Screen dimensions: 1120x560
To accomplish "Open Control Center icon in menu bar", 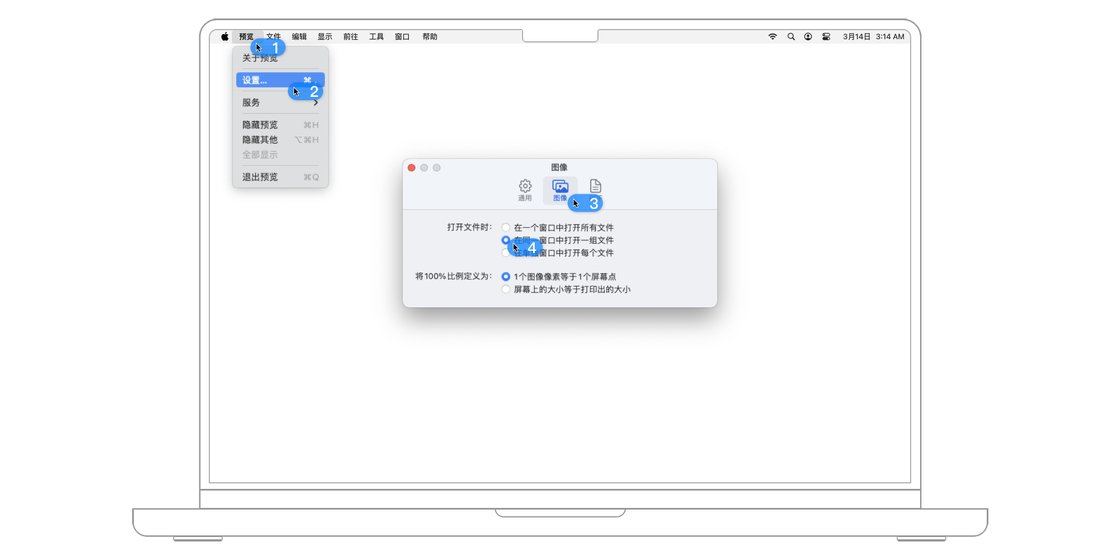I will pos(826,37).
